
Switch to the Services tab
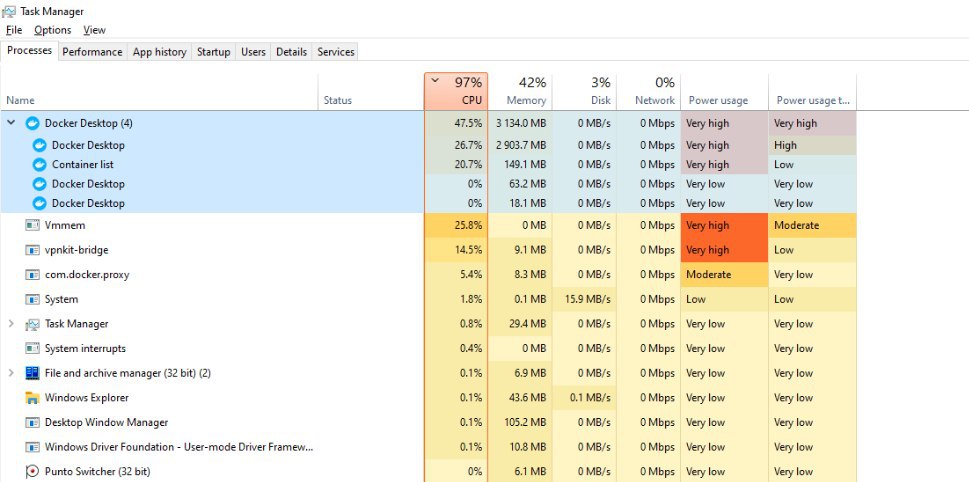[x=336, y=52]
